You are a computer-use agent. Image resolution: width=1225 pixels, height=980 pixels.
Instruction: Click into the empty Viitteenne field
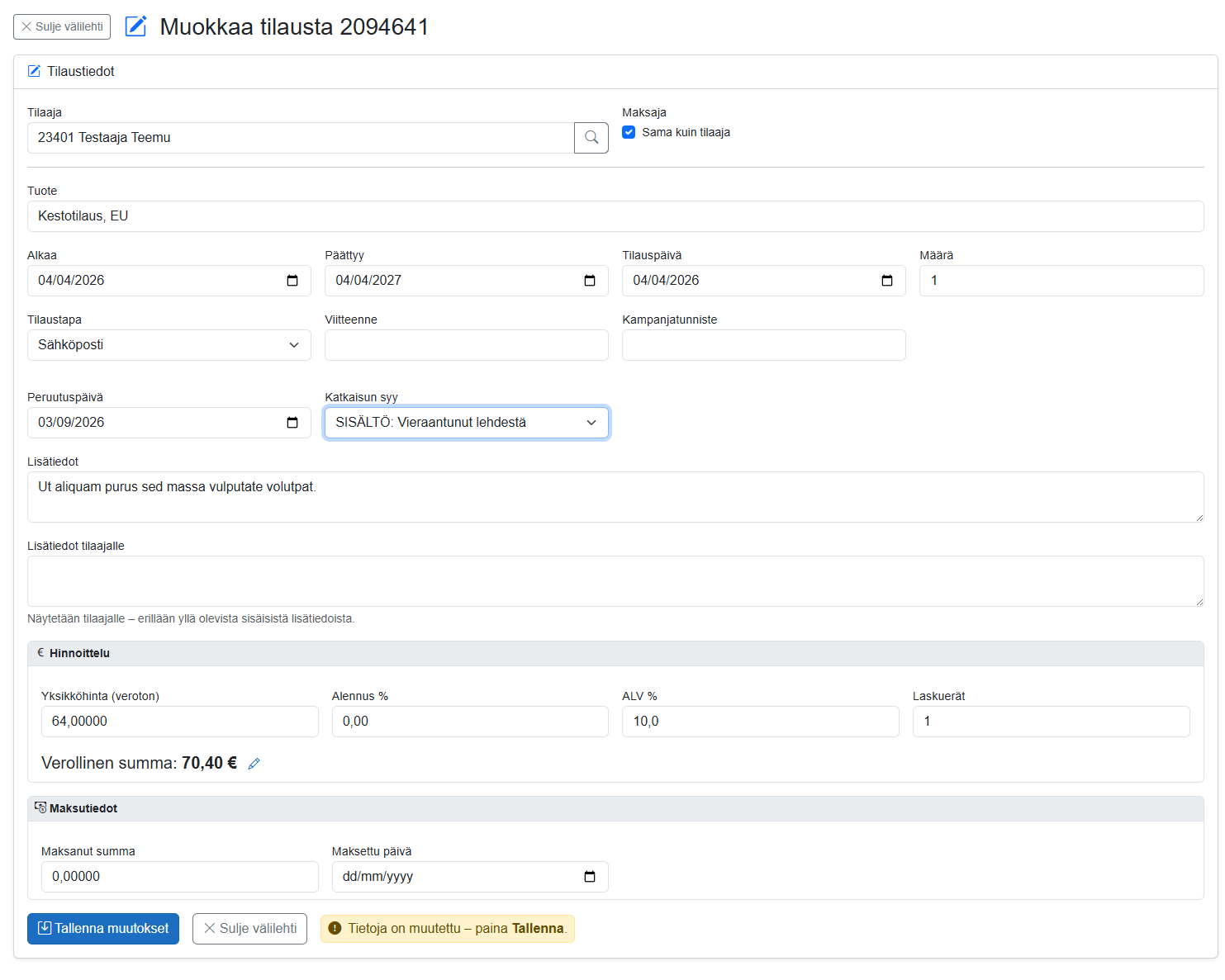(467, 345)
